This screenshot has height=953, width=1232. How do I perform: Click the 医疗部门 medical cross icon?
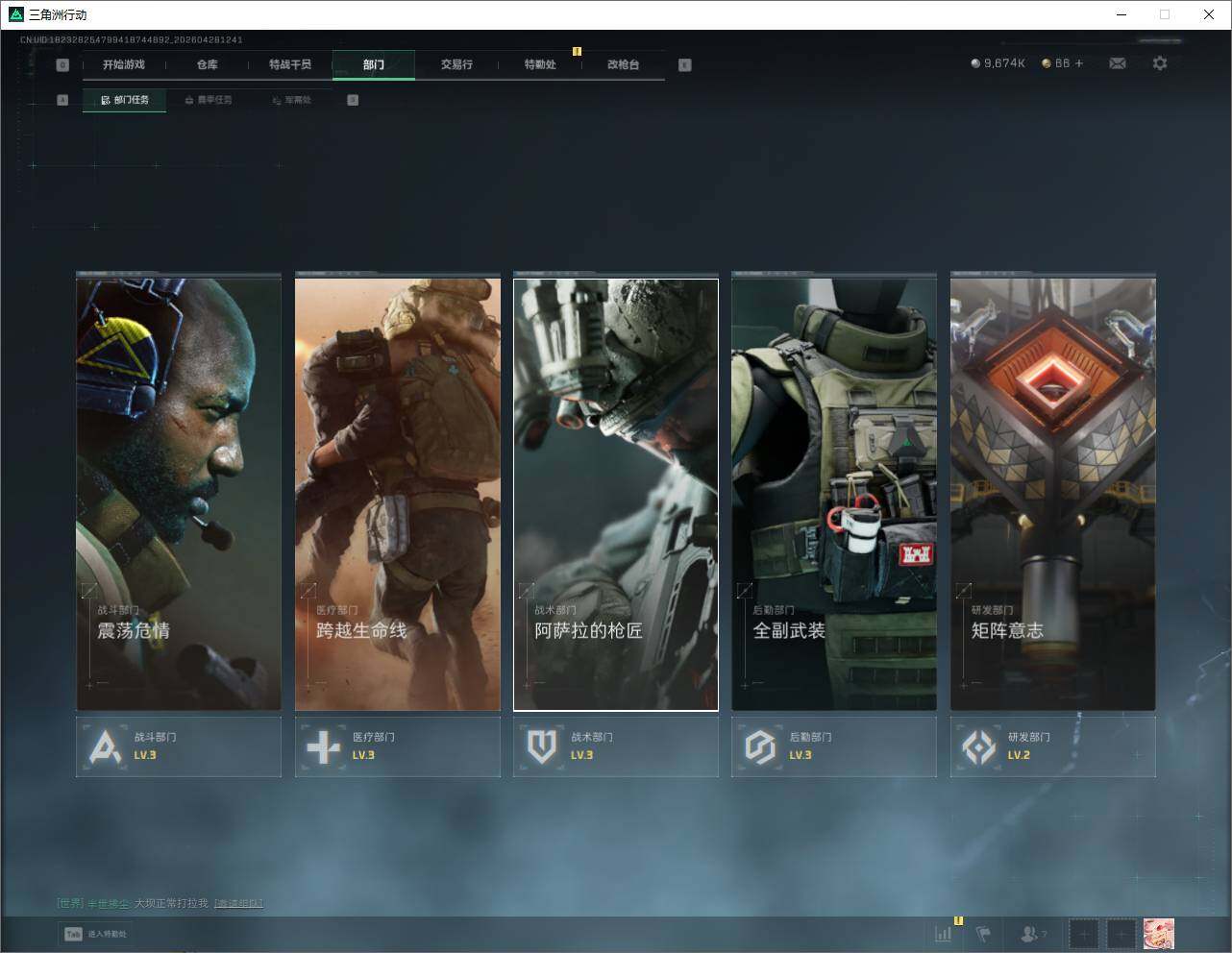tap(323, 746)
